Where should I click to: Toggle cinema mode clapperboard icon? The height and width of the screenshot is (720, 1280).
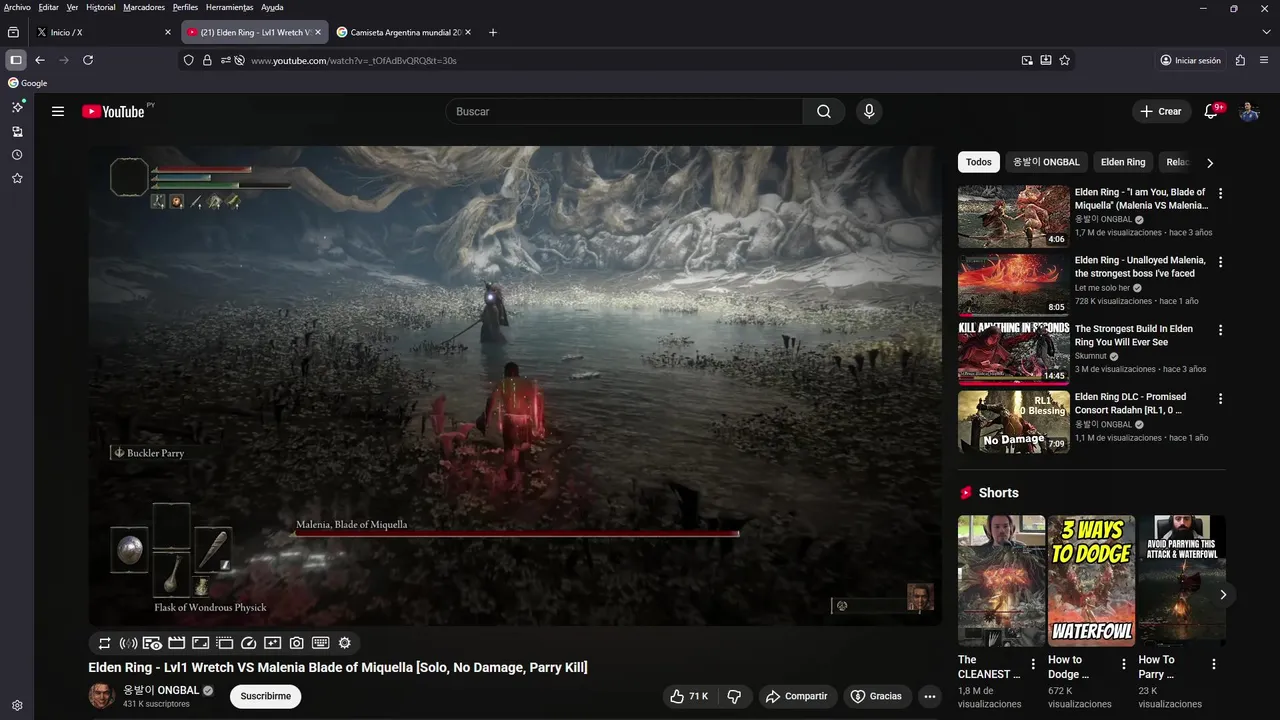pos(176,643)
